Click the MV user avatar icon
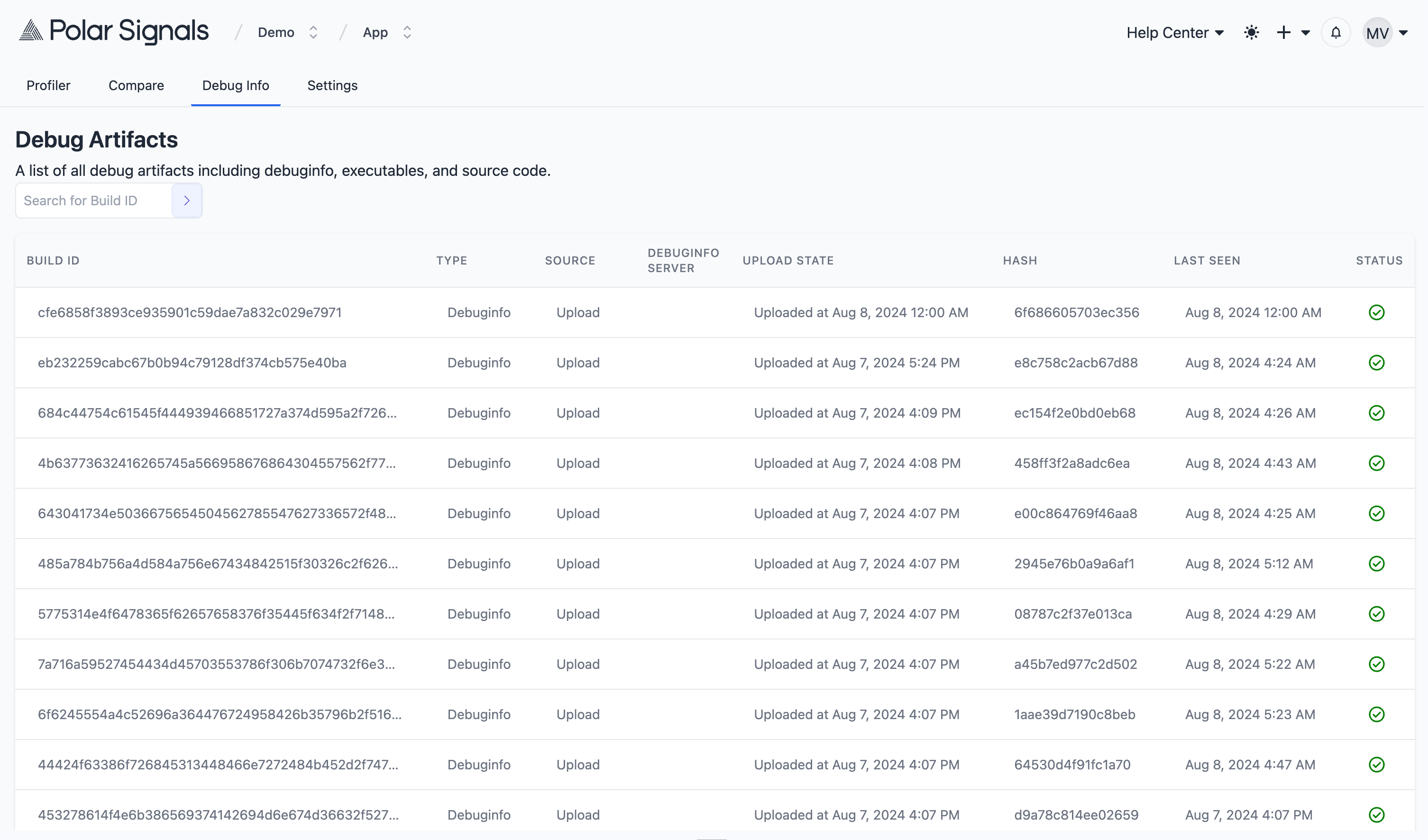 pyautogui.click(x=1379, y=32)
